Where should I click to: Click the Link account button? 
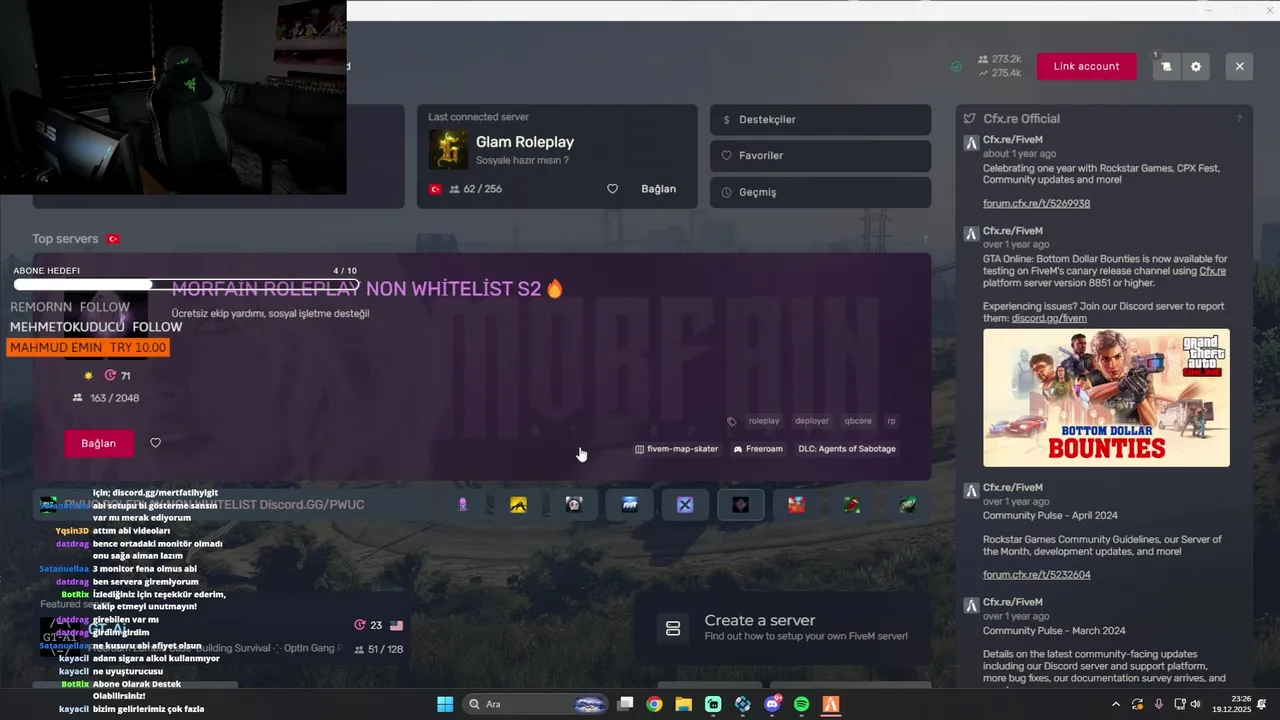point(1086,66)
